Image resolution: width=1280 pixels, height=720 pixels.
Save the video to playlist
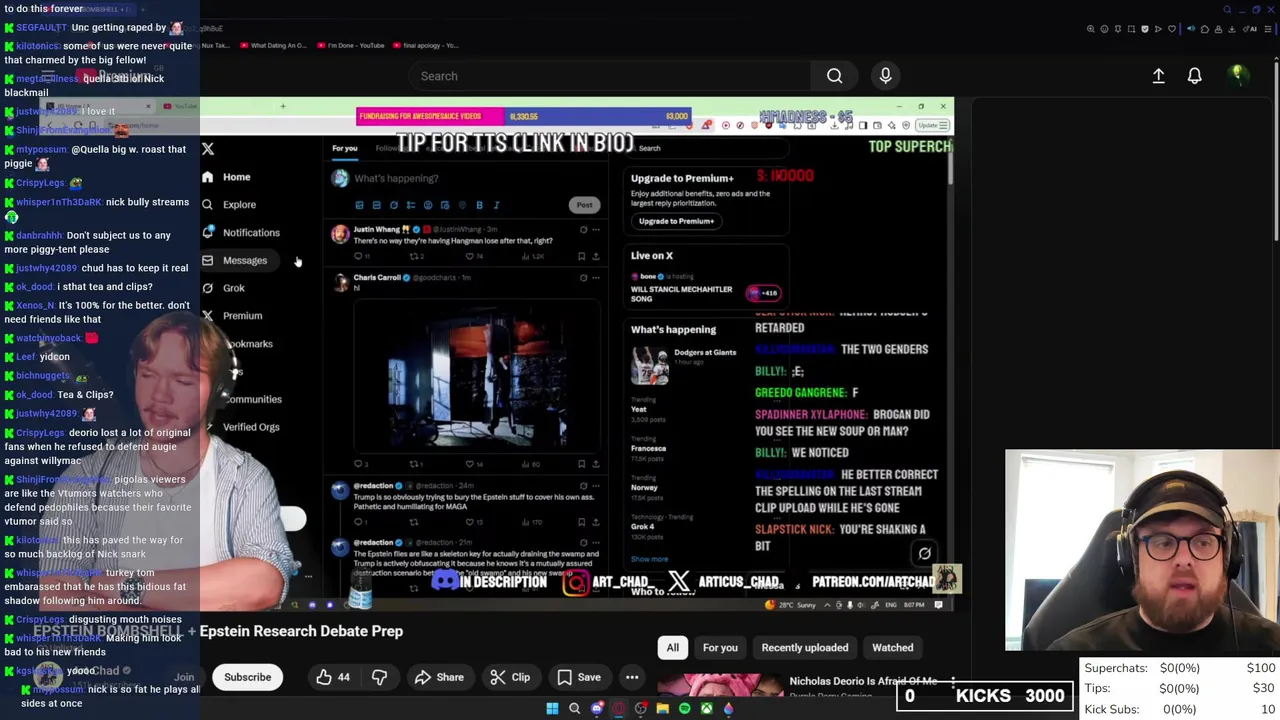(x=578, y=677)
